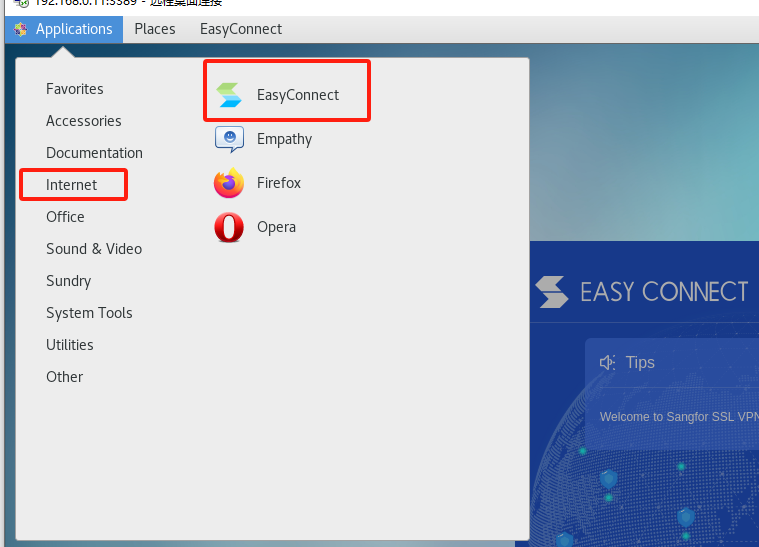The image size is (759, 547).
Task: Select the Office category
Action: coord(65,217)
